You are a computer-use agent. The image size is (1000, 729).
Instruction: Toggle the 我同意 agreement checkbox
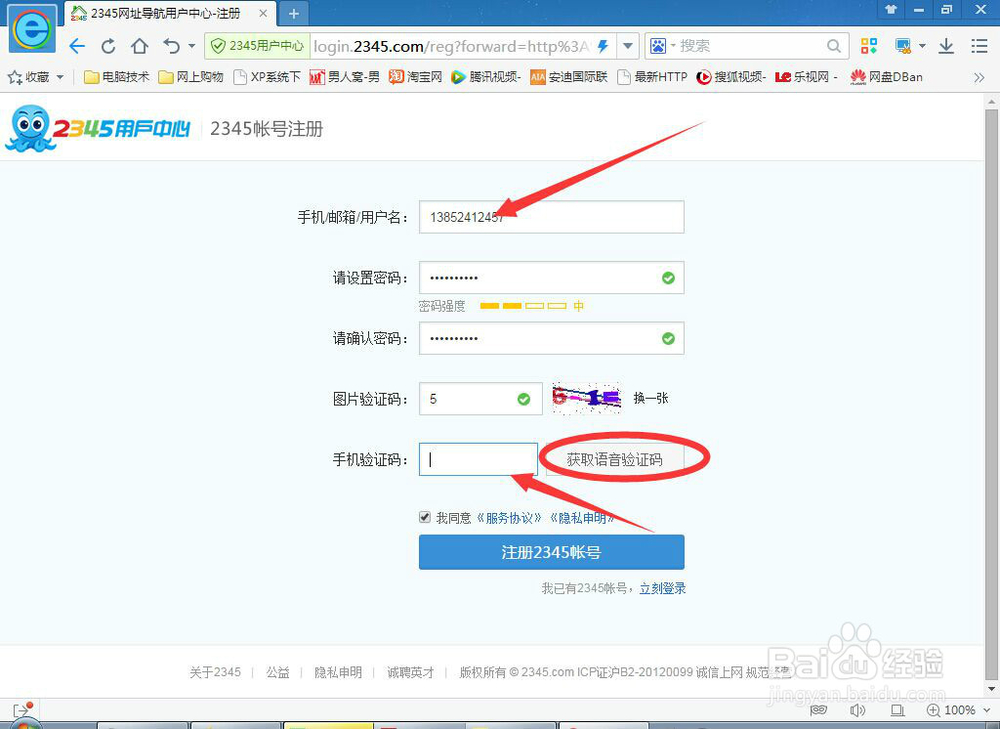425,517
